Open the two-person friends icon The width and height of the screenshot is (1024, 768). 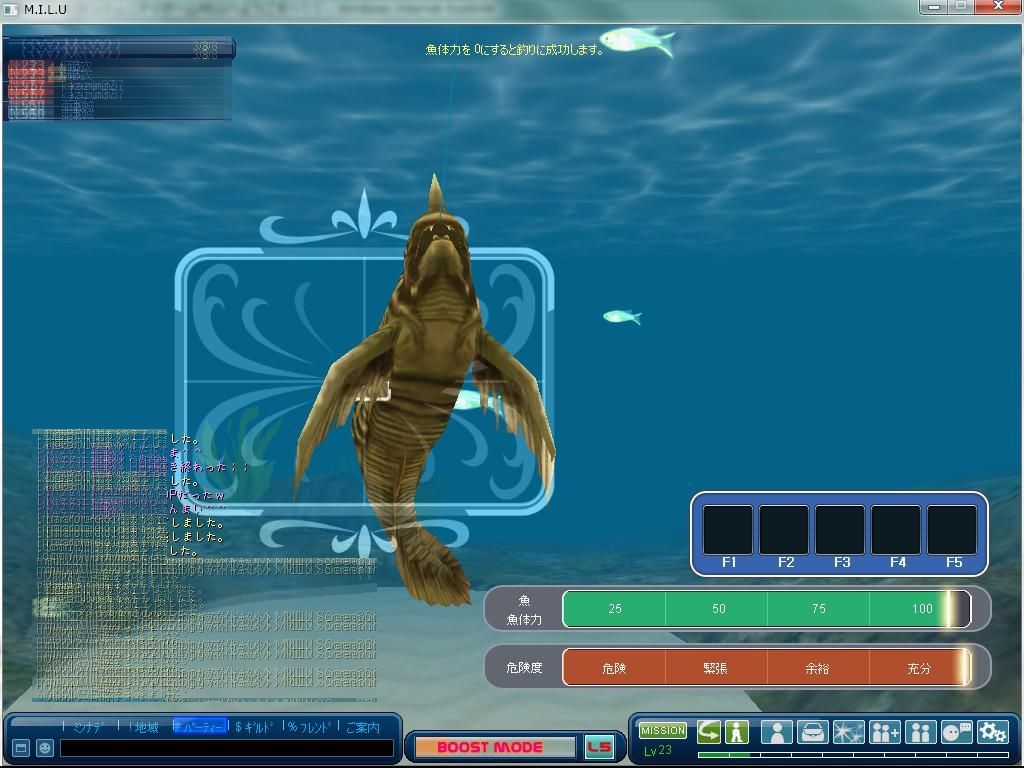920,732
